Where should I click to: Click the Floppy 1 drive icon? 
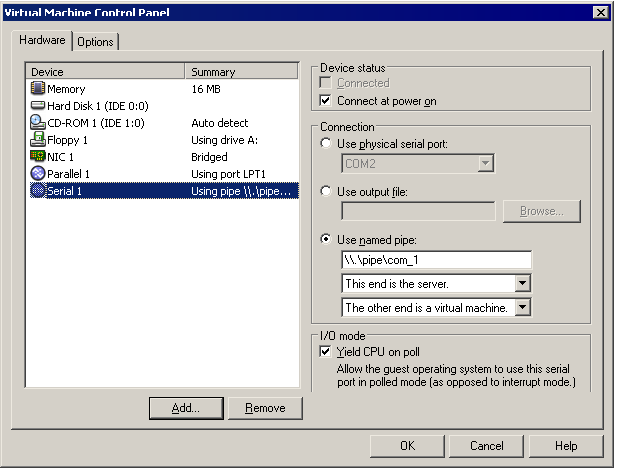pos(38,140)
